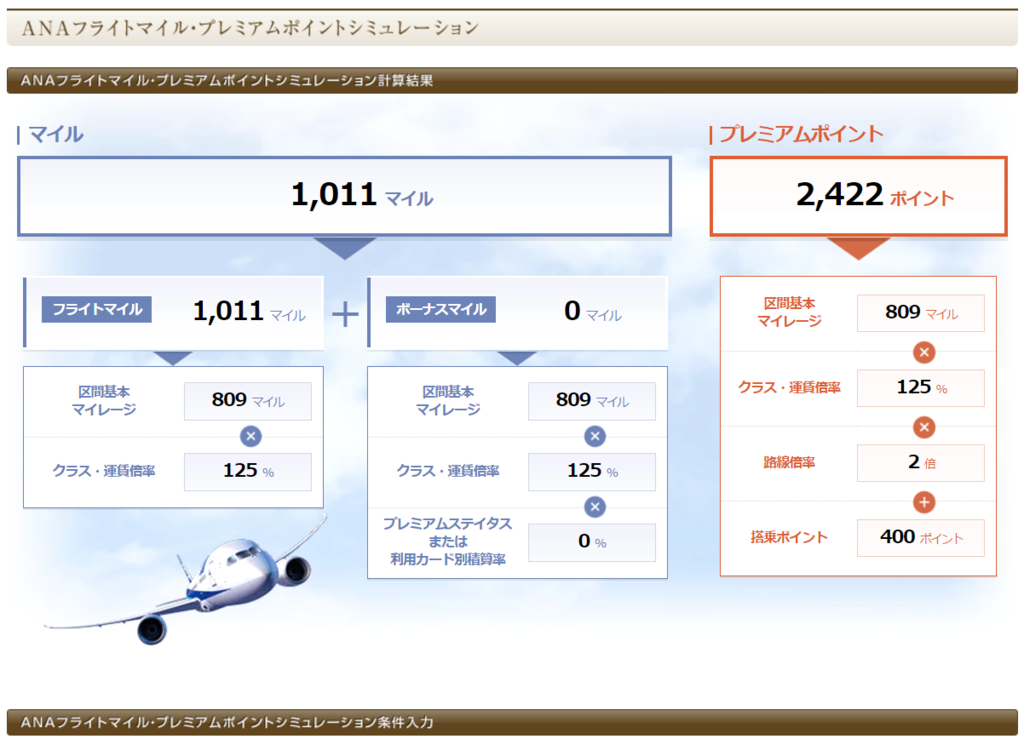Select the ボーナスマイル blue badge
Screen dimensions: 1024x739
(x=441, y=309)
